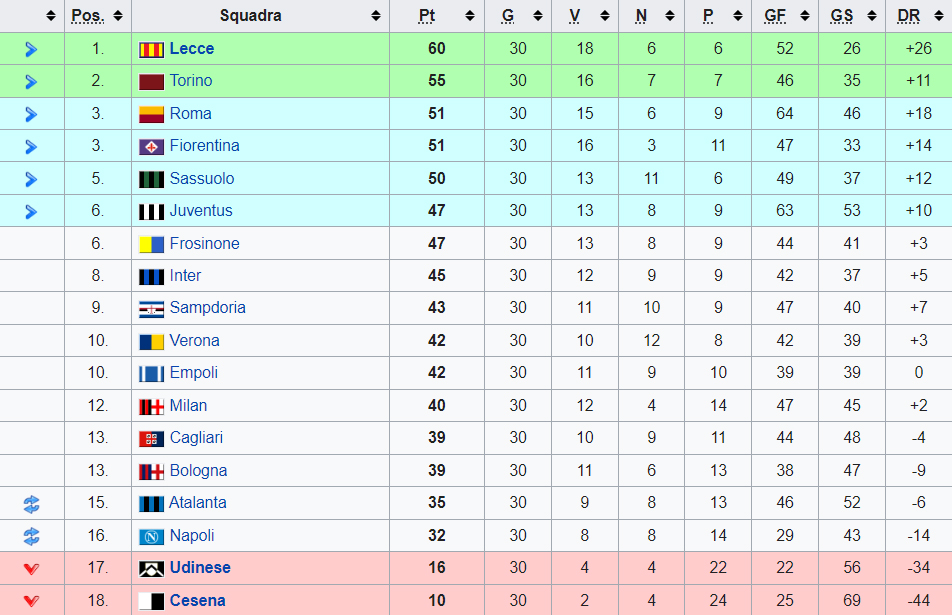The height and width of the screenshot is (615, 952).
Task: Open the Bologna team link
Action: tap(199, 471)
